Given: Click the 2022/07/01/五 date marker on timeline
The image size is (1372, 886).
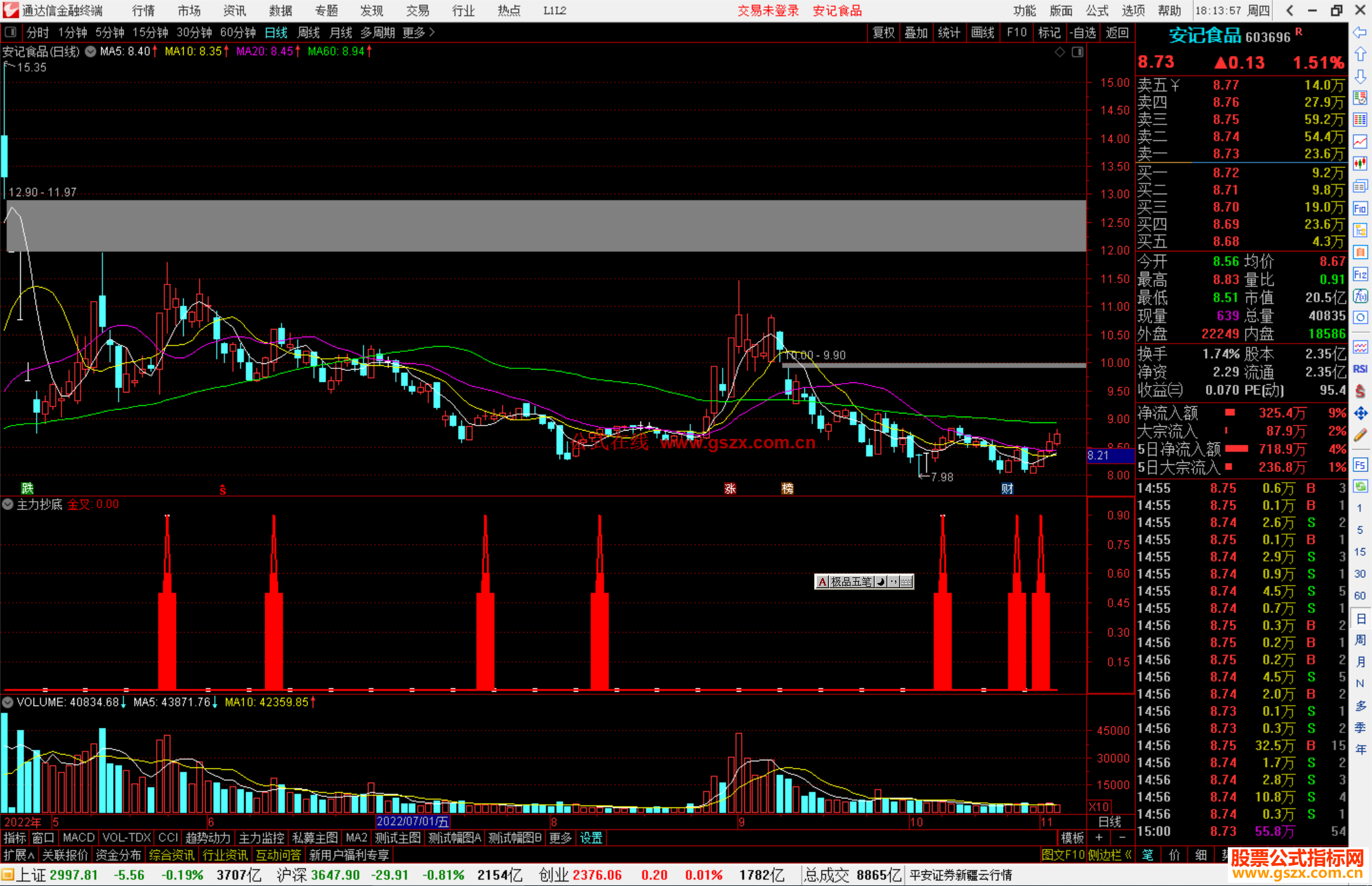Looking at the screenshot, I should pos(412,822).
